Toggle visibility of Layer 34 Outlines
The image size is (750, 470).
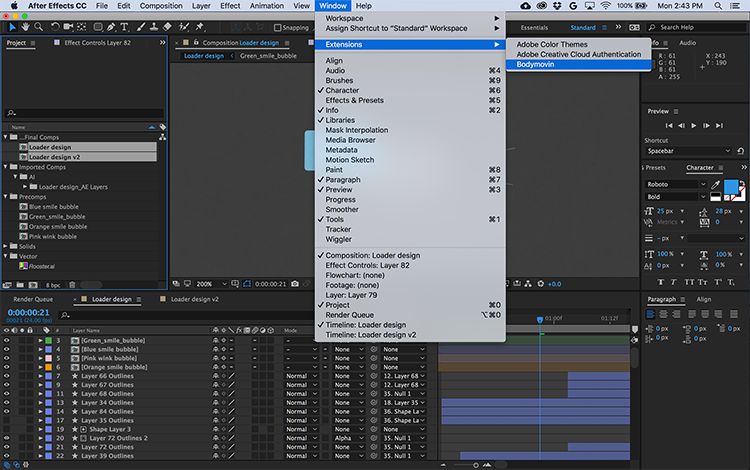pos(7,403)
